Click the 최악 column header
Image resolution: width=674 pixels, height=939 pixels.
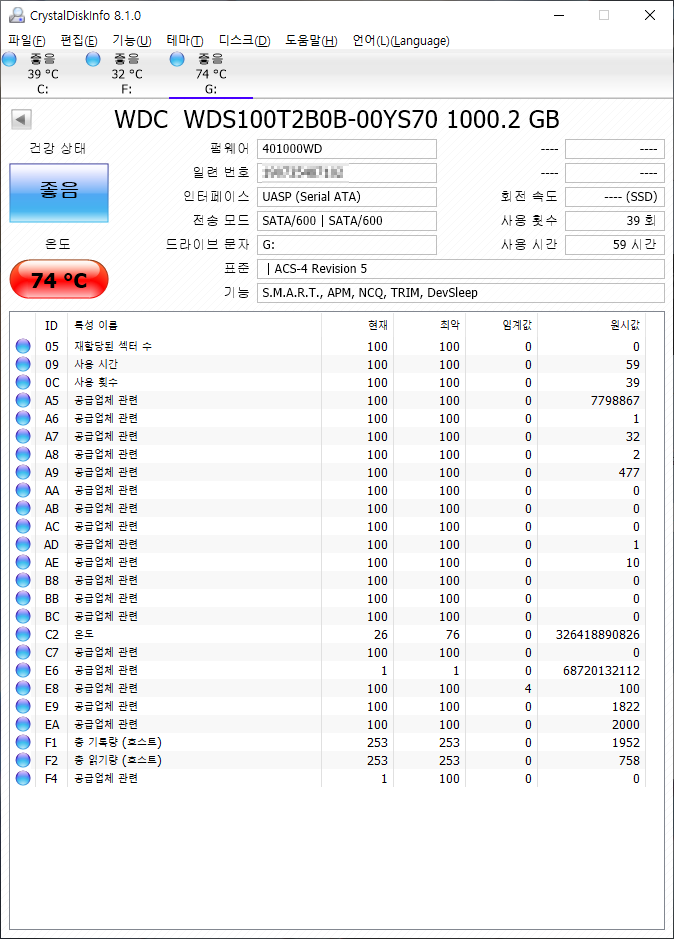(430, 325)
